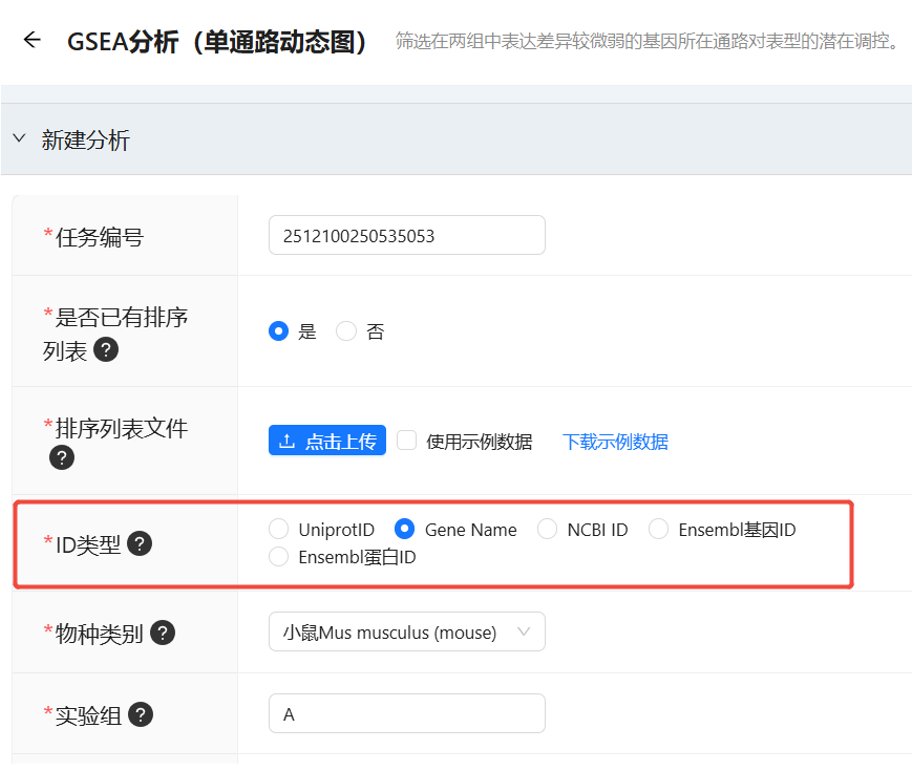This screenshot has height=772, width=912.
Task: Collapse the 新建分析 section
Action: 19,138
